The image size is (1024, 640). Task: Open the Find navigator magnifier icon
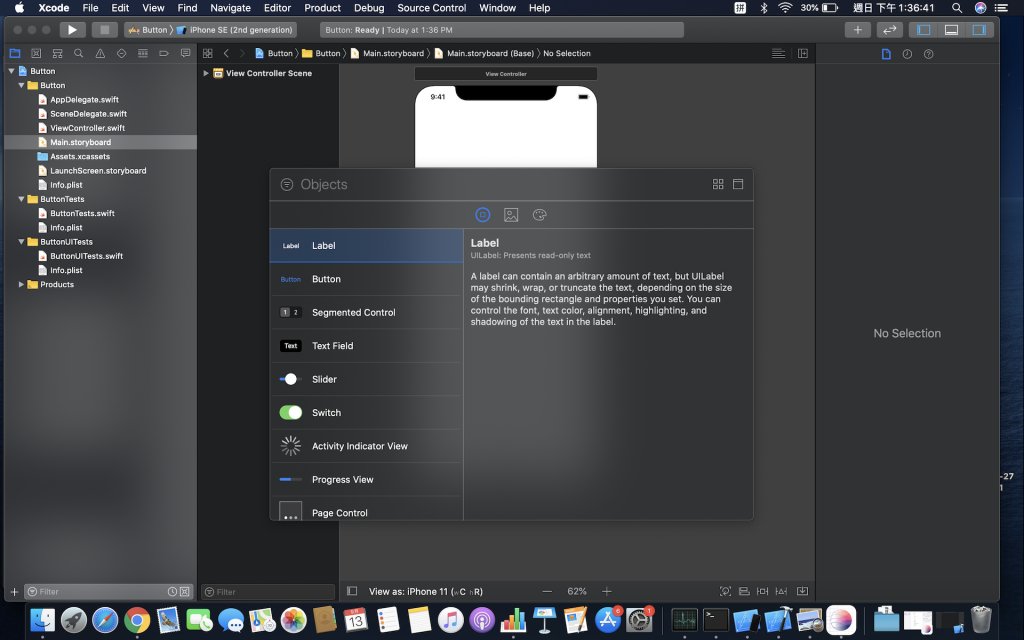point(78,54)
